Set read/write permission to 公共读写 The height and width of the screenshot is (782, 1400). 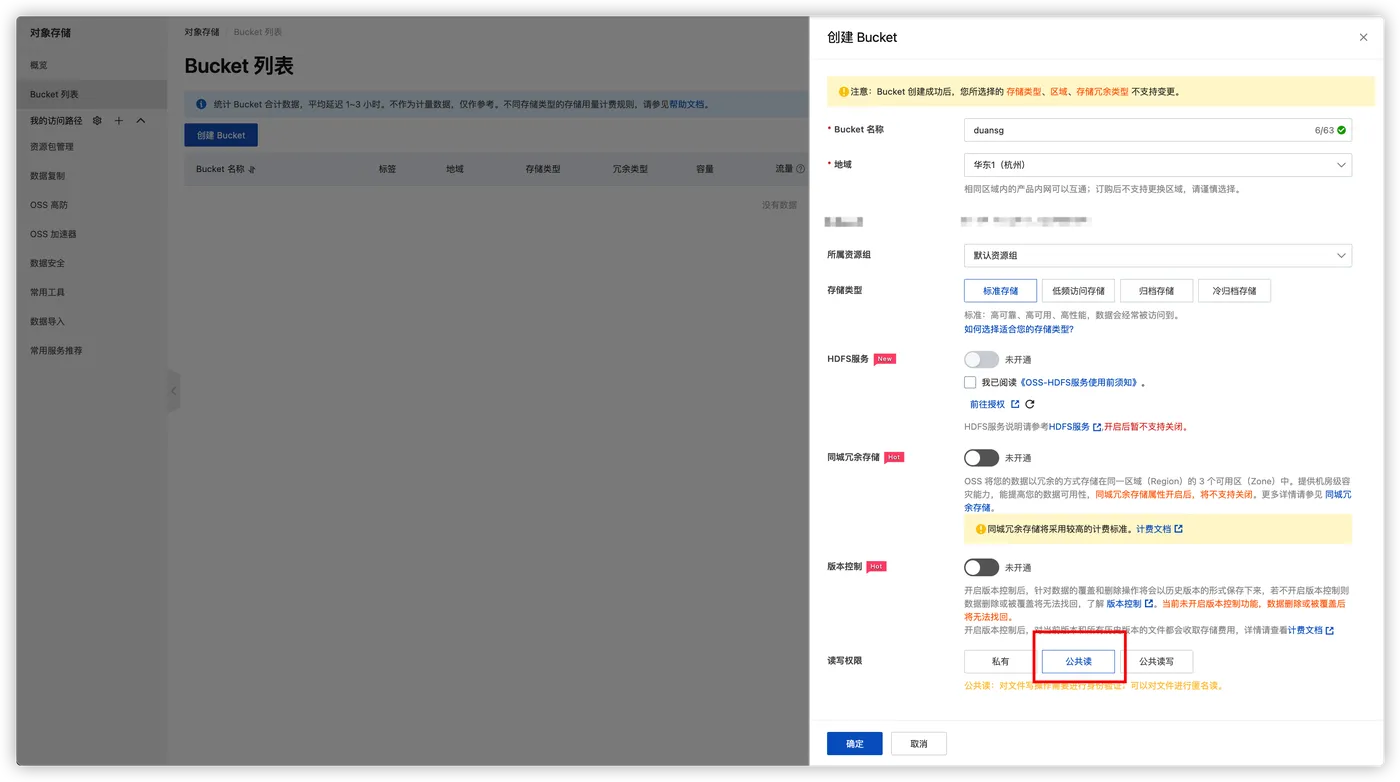(x=1156, y=661)
